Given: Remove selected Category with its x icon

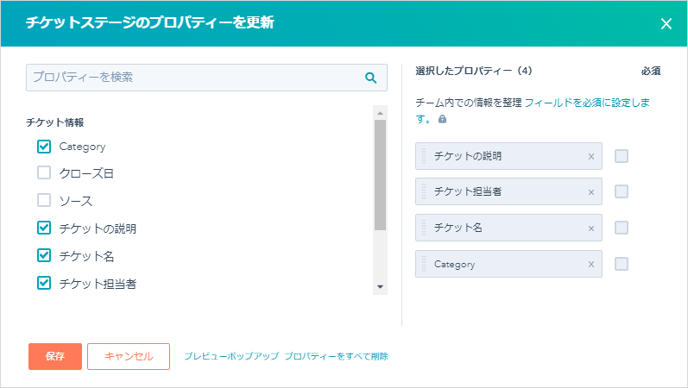Looking at the screenshot, I should click(x=591, y=264).
